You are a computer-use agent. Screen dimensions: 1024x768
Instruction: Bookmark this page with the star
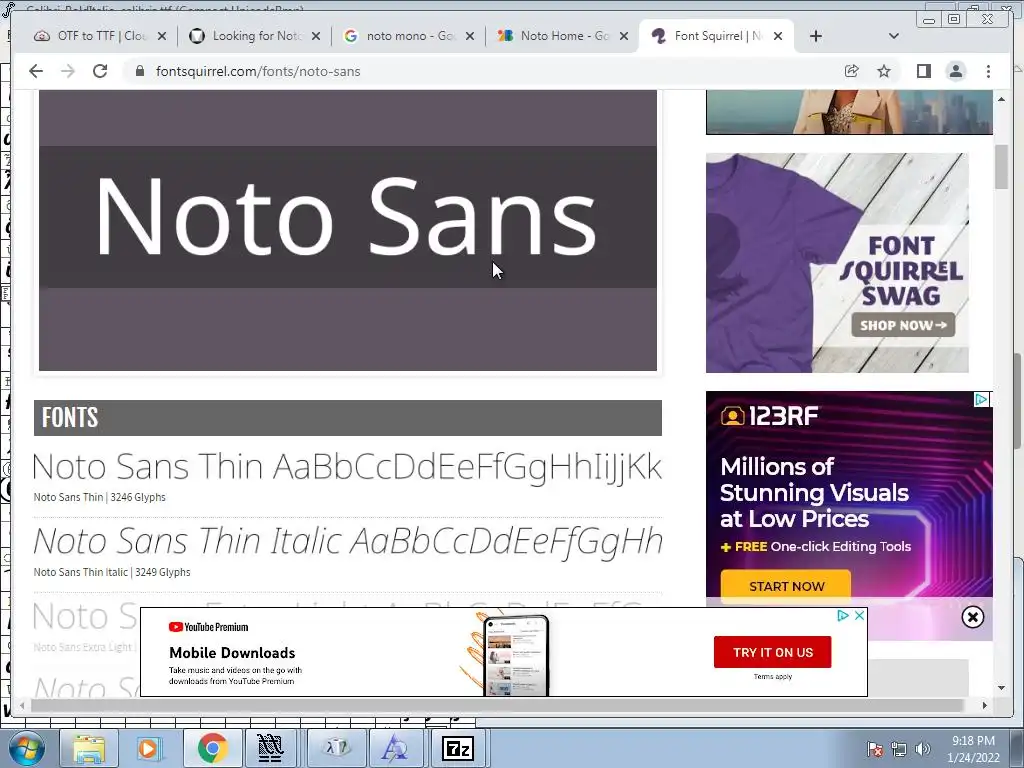884,71
